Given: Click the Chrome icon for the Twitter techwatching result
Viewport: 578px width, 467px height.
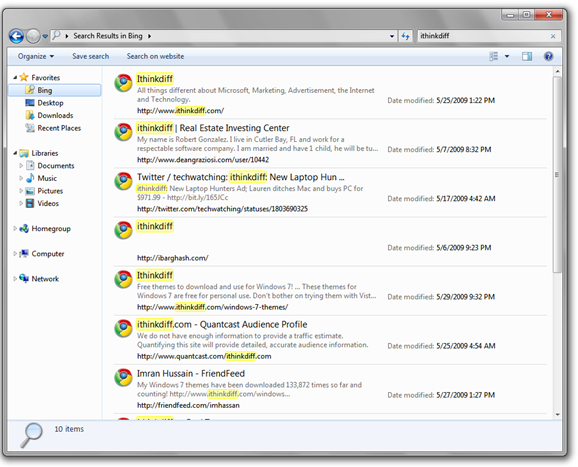Looking at the screenshot, I should [x=123, y=181].
